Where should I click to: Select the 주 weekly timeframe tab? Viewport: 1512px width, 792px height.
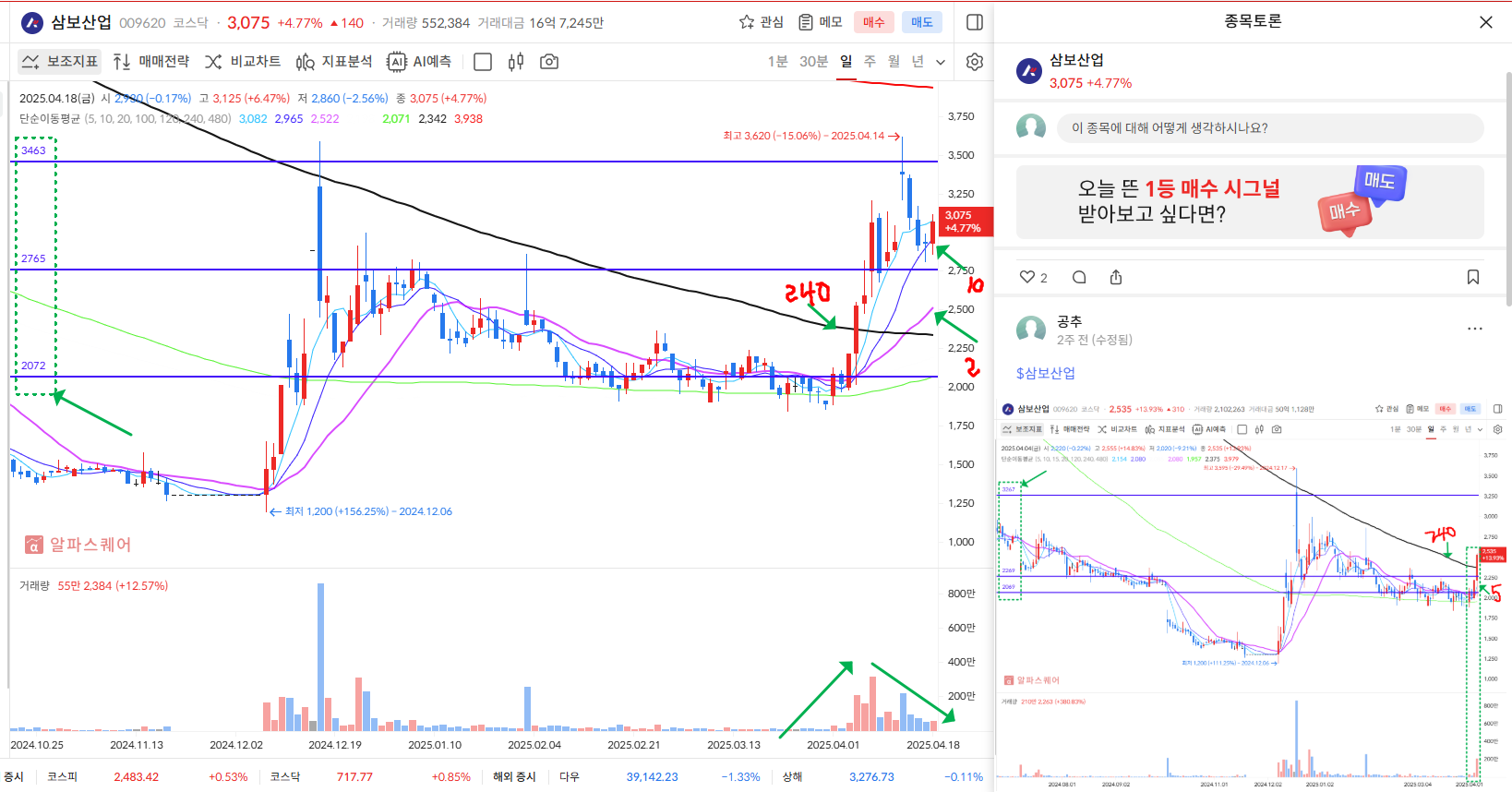(x=870, y=62)
